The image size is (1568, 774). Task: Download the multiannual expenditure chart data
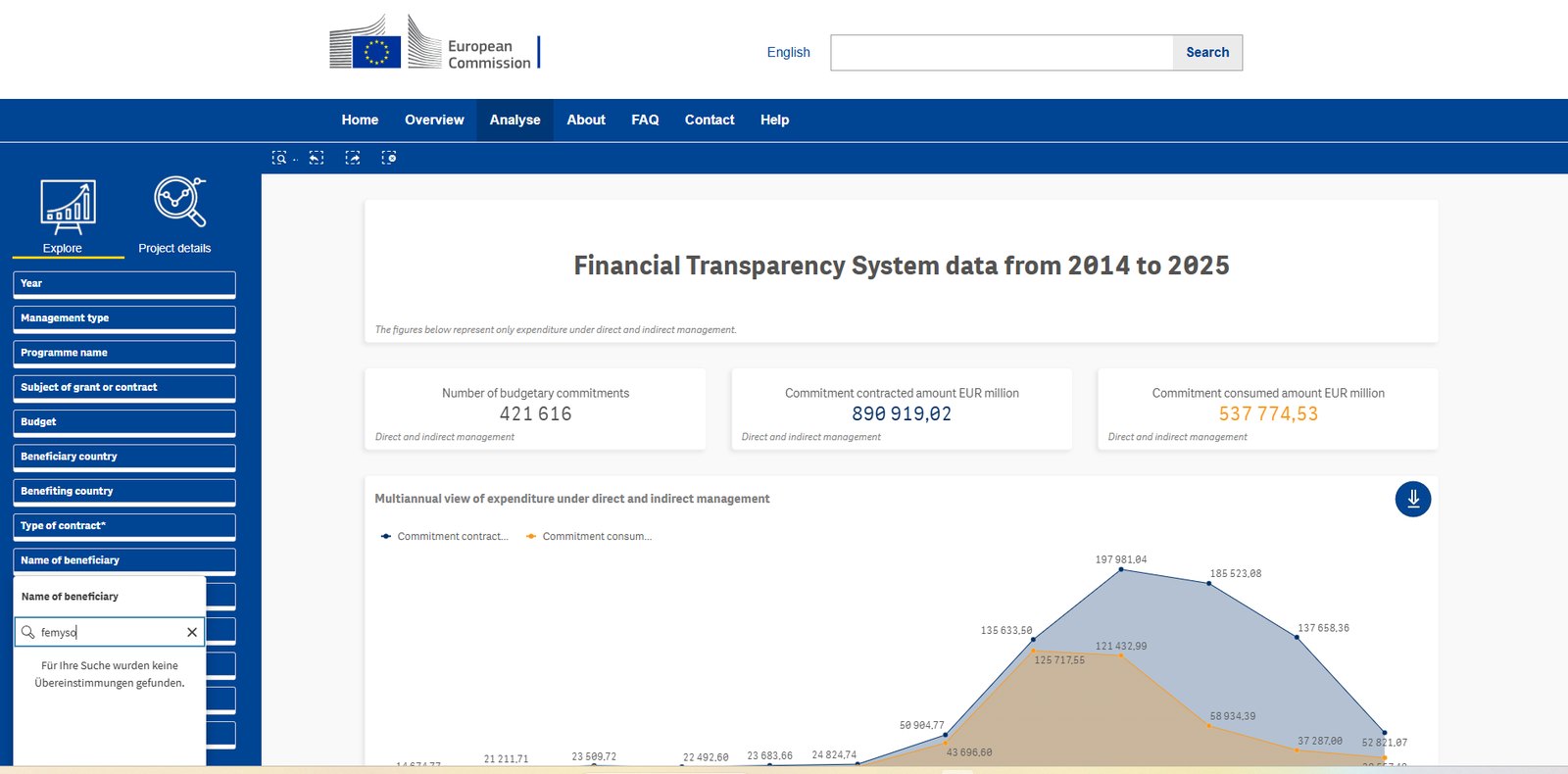(1412, 499)
